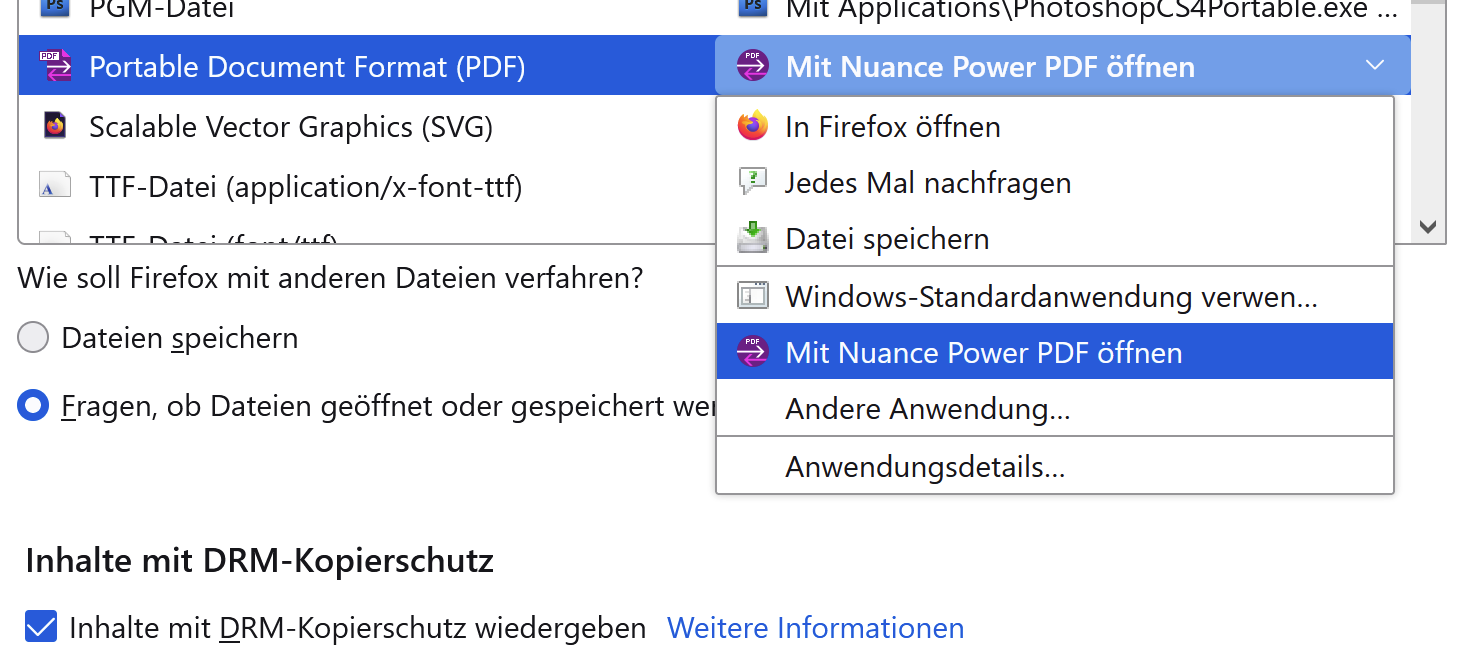Screen dimensions: 1481x659
Task: Click the Firefox icon in dropdown list
Action: [x=752, y=126]
